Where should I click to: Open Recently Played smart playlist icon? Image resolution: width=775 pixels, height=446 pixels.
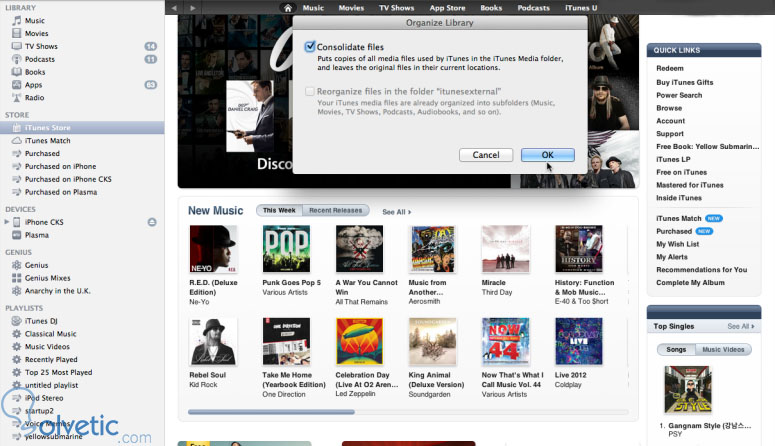(x=17, y=359)
